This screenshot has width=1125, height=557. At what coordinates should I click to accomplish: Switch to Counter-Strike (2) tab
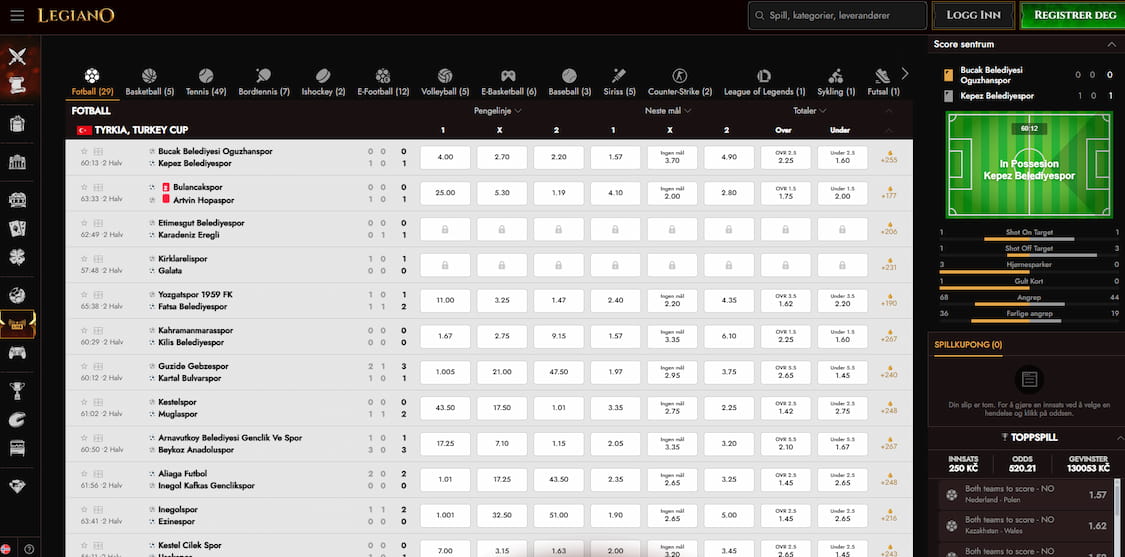tap(679, 83)
